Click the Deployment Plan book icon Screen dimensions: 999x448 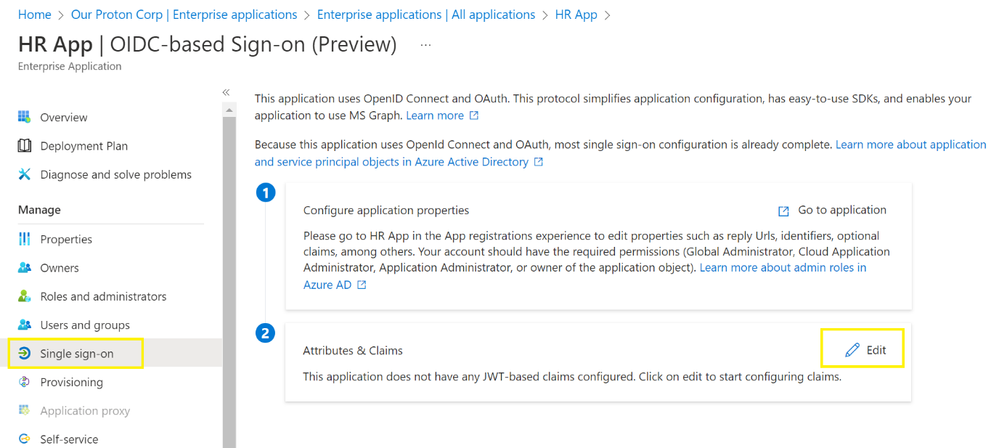click(24, 146)
